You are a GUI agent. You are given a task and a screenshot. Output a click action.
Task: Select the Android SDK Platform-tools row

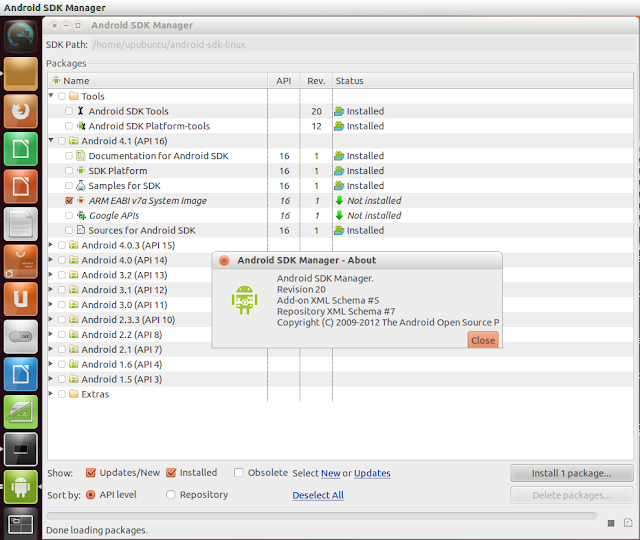click(x=340, y=126)
